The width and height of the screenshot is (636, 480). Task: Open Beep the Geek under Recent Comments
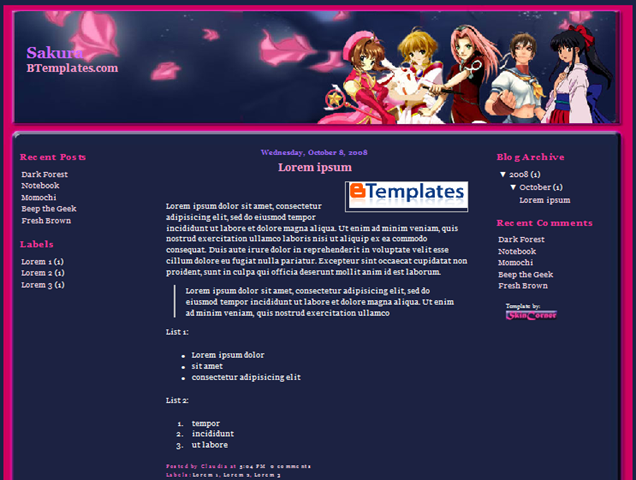pyautogui.click(x=525, y=274)
